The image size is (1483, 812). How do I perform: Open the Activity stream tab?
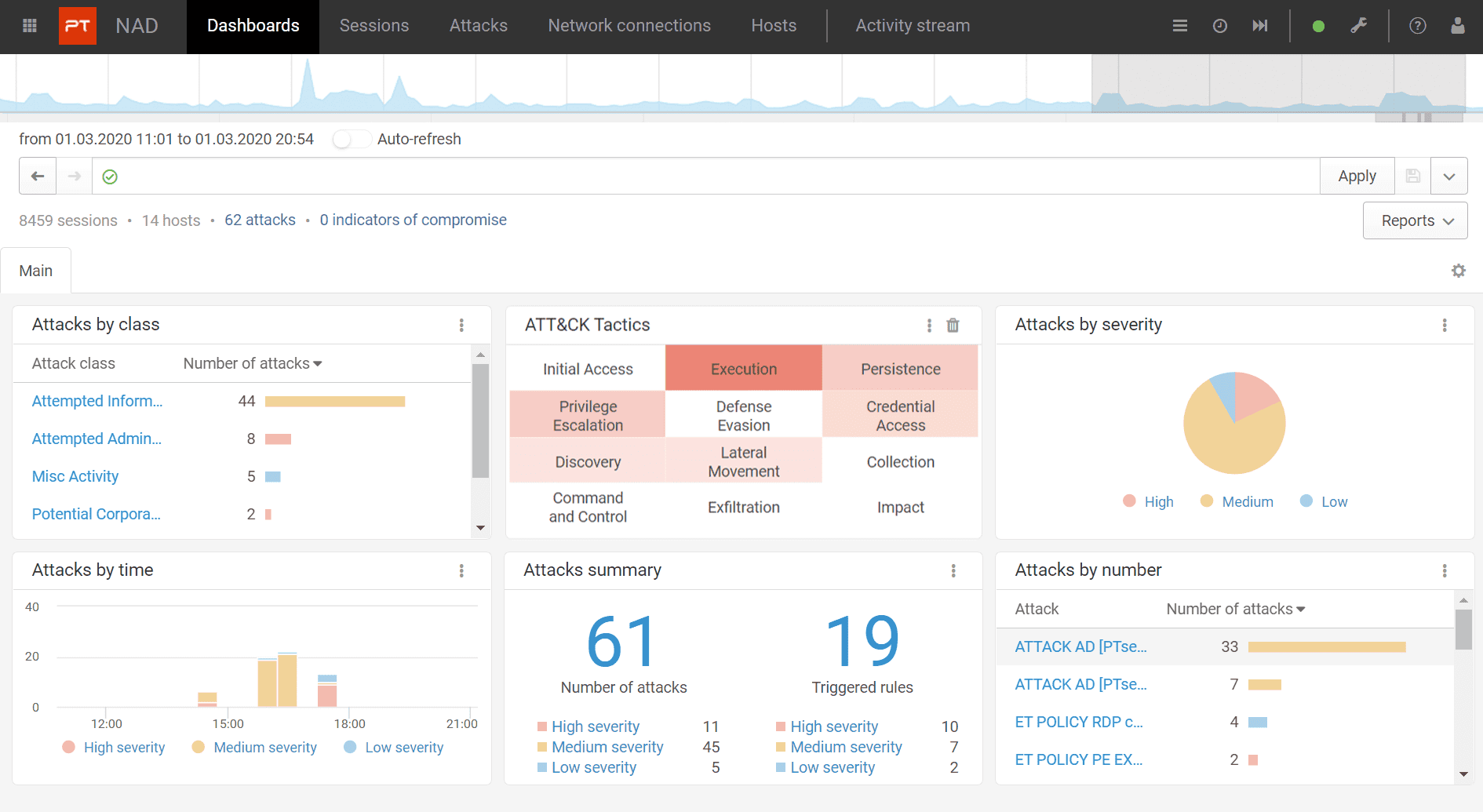pyautogui.click(x=913, y=26)
